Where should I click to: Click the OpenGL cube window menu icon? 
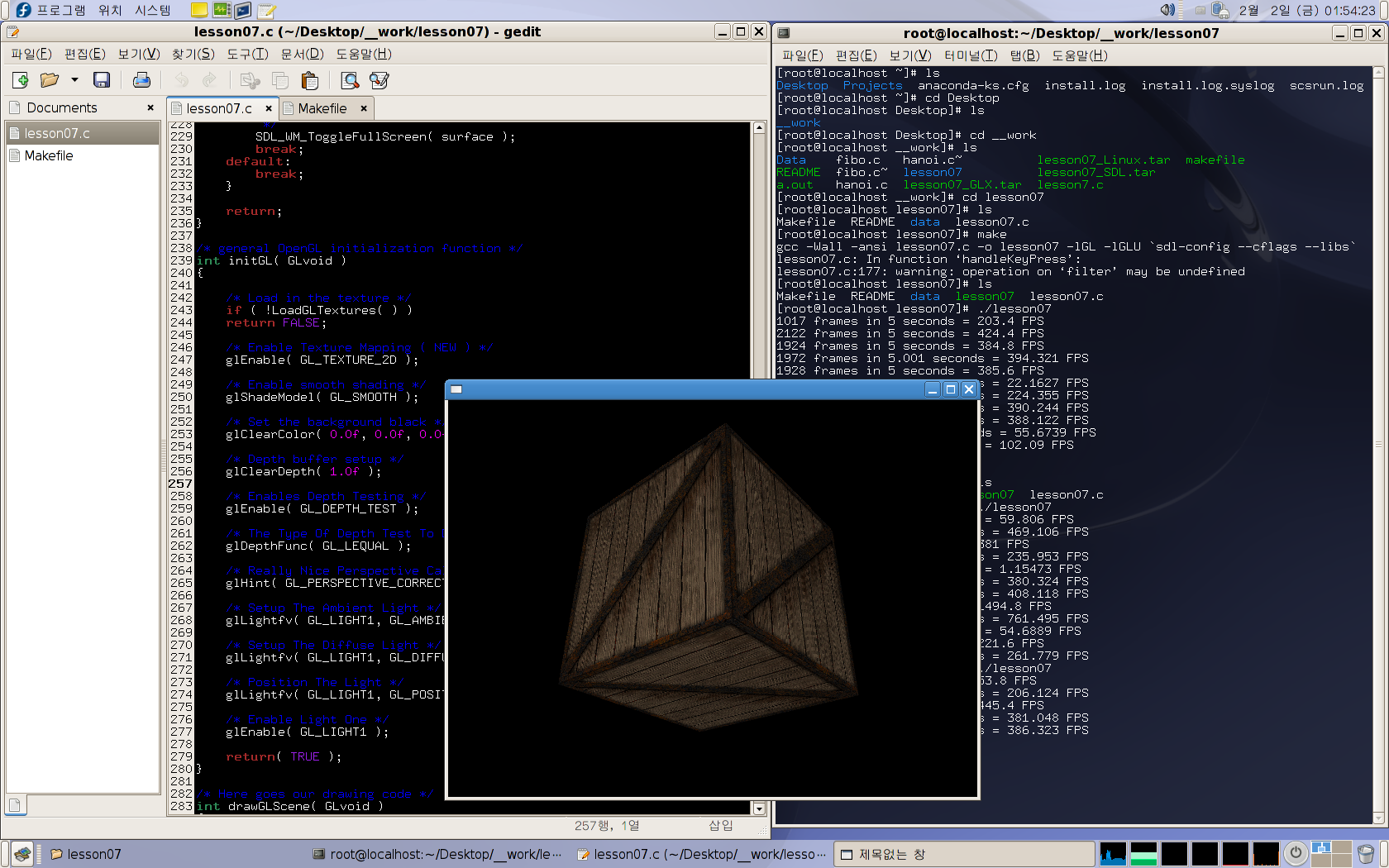pos(456,389)
